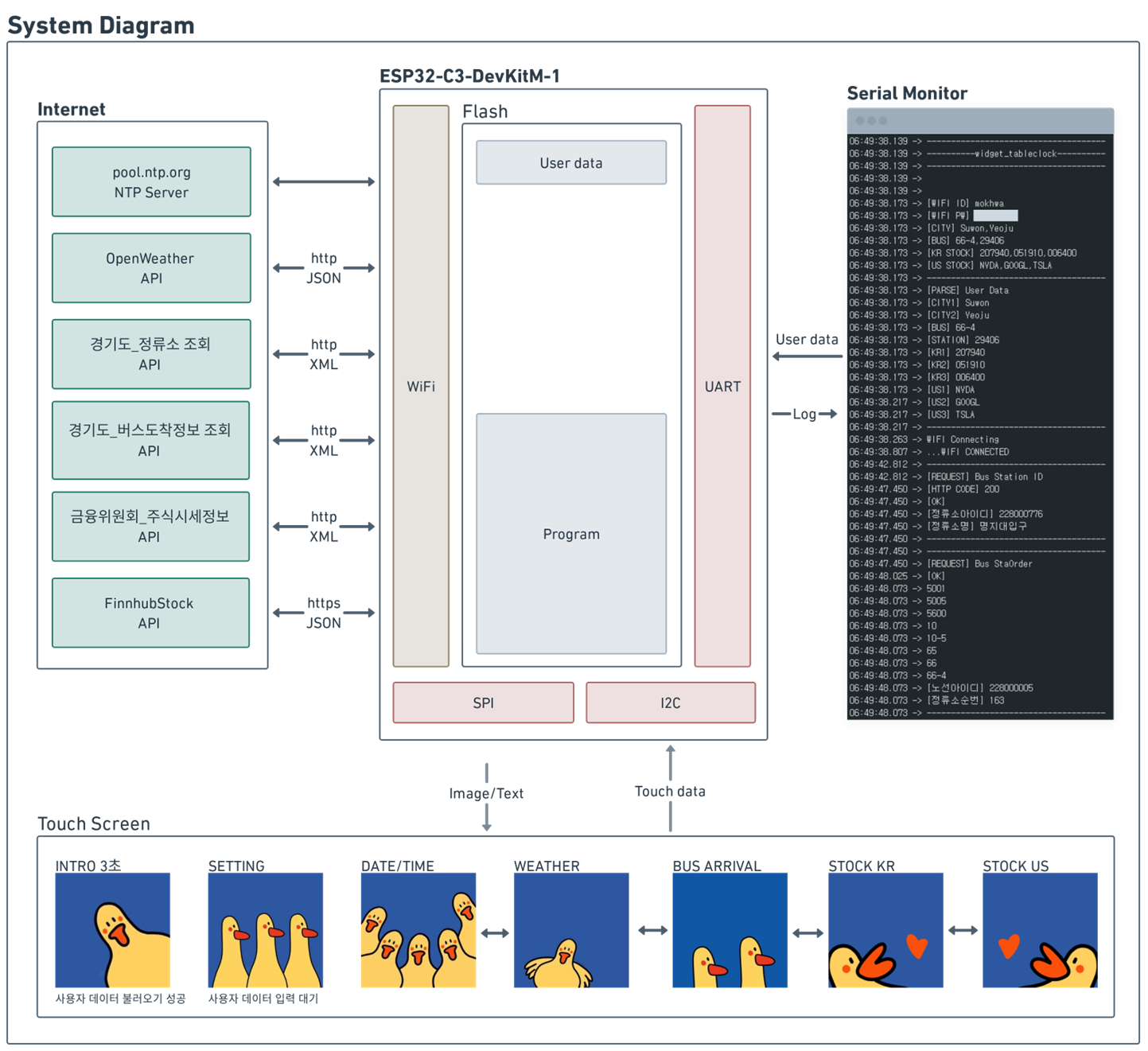Click the '[정류소순번] 163' log line

[927, 700]
